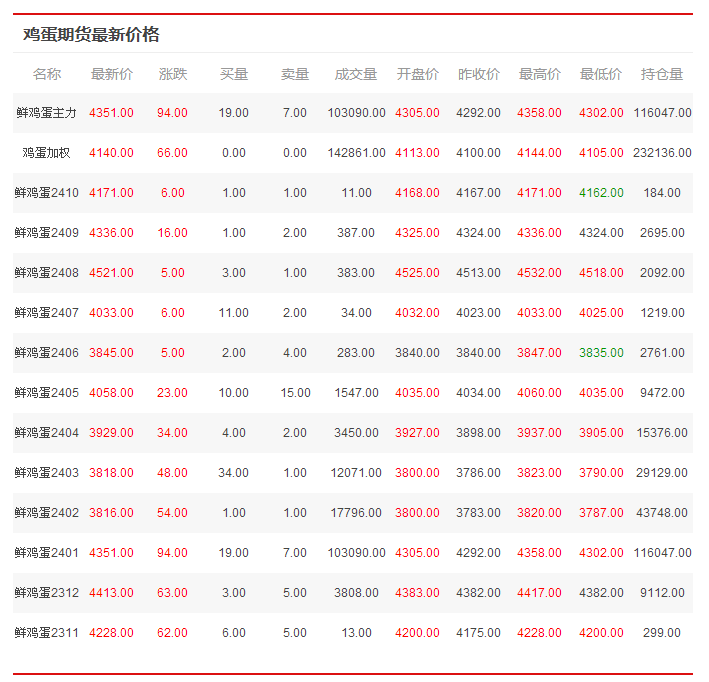The image size is (709, 682).
Task: Click the 涨跌 column header
Action: click(x=172, y=74)
